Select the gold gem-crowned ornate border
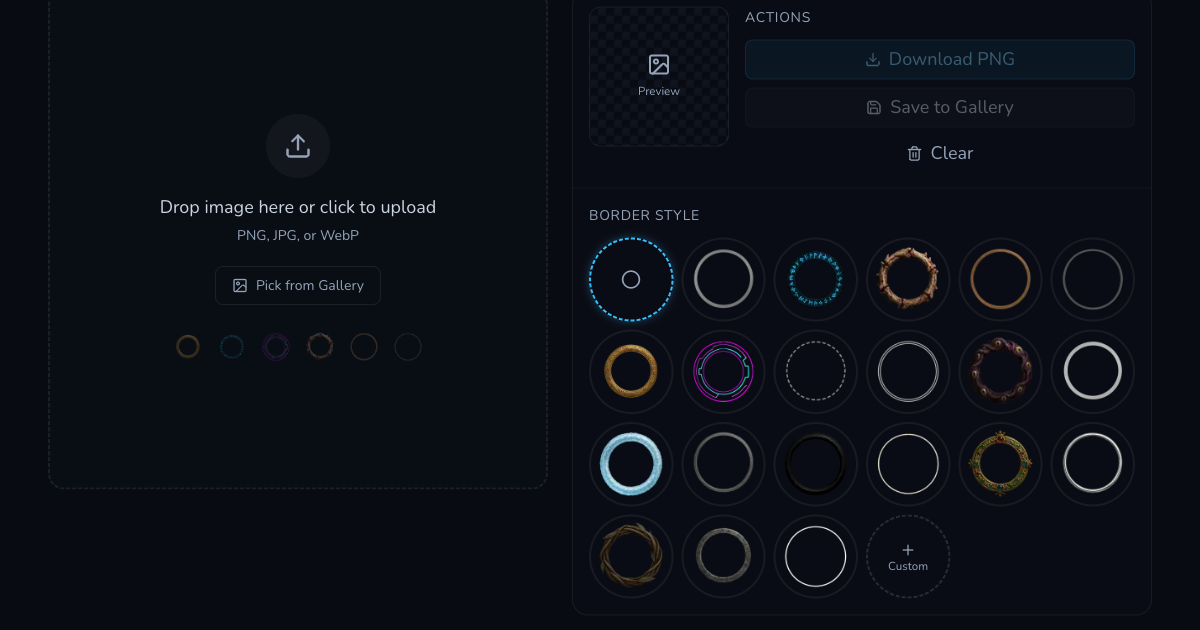Image resolution: width=1200 pixels, height=630 pixels. 1000,463
